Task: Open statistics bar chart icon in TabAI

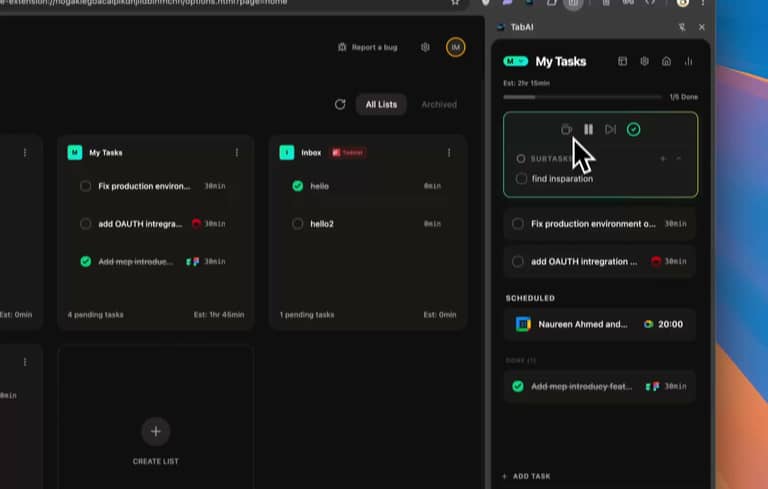Action: click(x=688, y=61)
